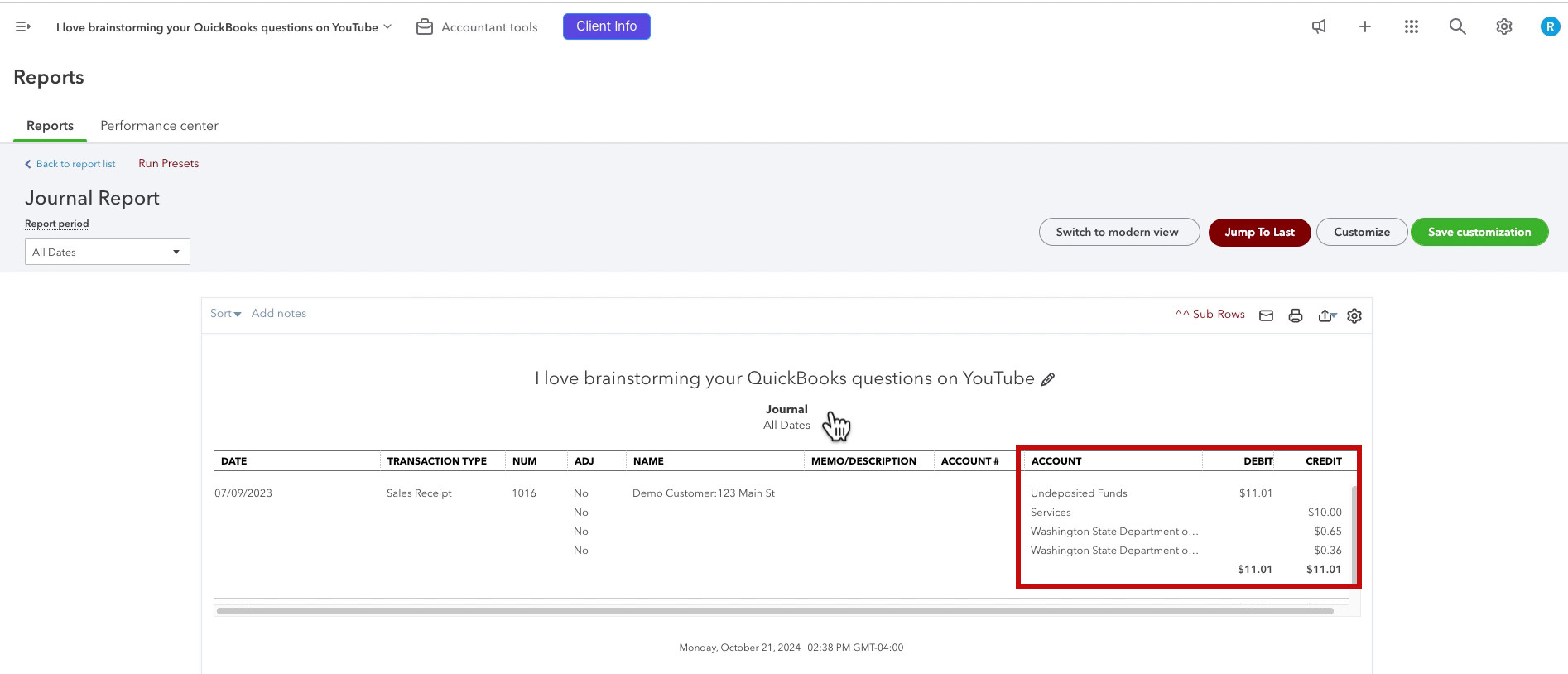Open the apps grid icon
The height and width of the screenshot is (674, 1568).
click(x=1412, y=26)
